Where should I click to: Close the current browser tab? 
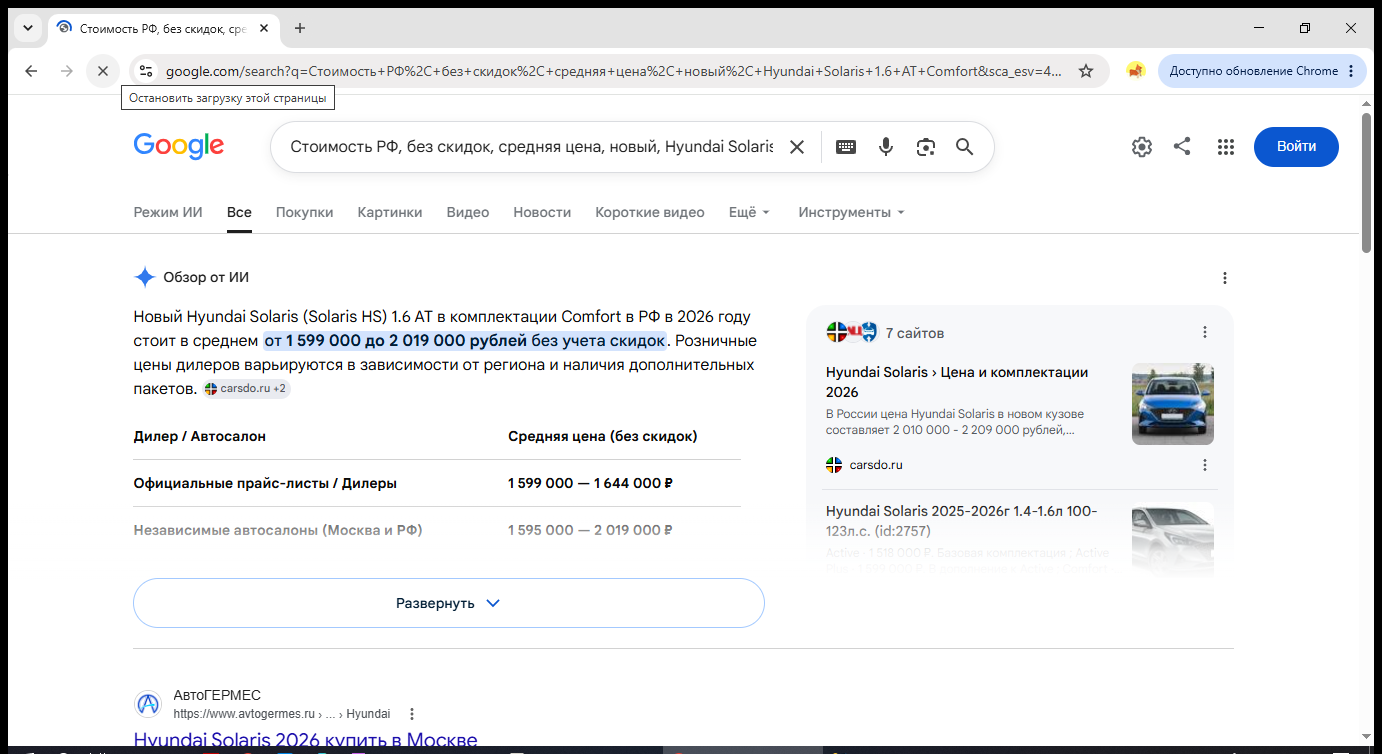pyautogui.click(x=264, y=28)
